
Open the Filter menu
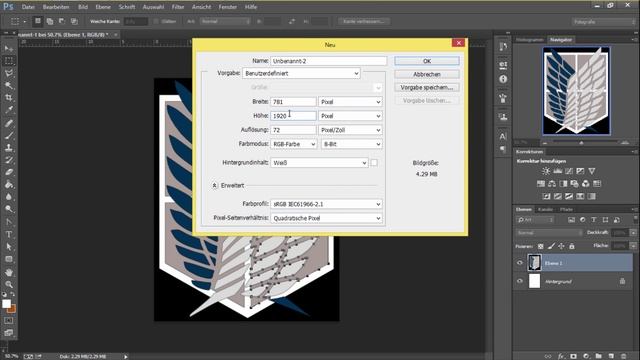point(178,7)
